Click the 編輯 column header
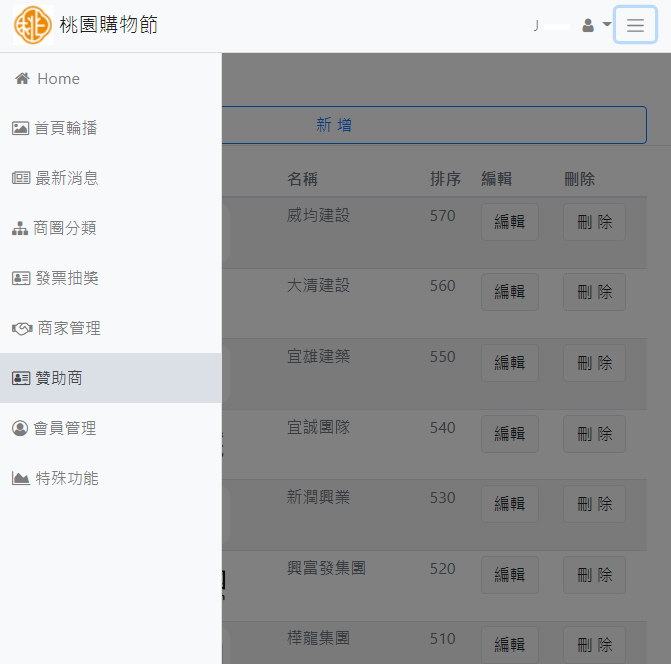Viewport: 671px width, 664px height. pyautogui.click(x=496, y=179)
